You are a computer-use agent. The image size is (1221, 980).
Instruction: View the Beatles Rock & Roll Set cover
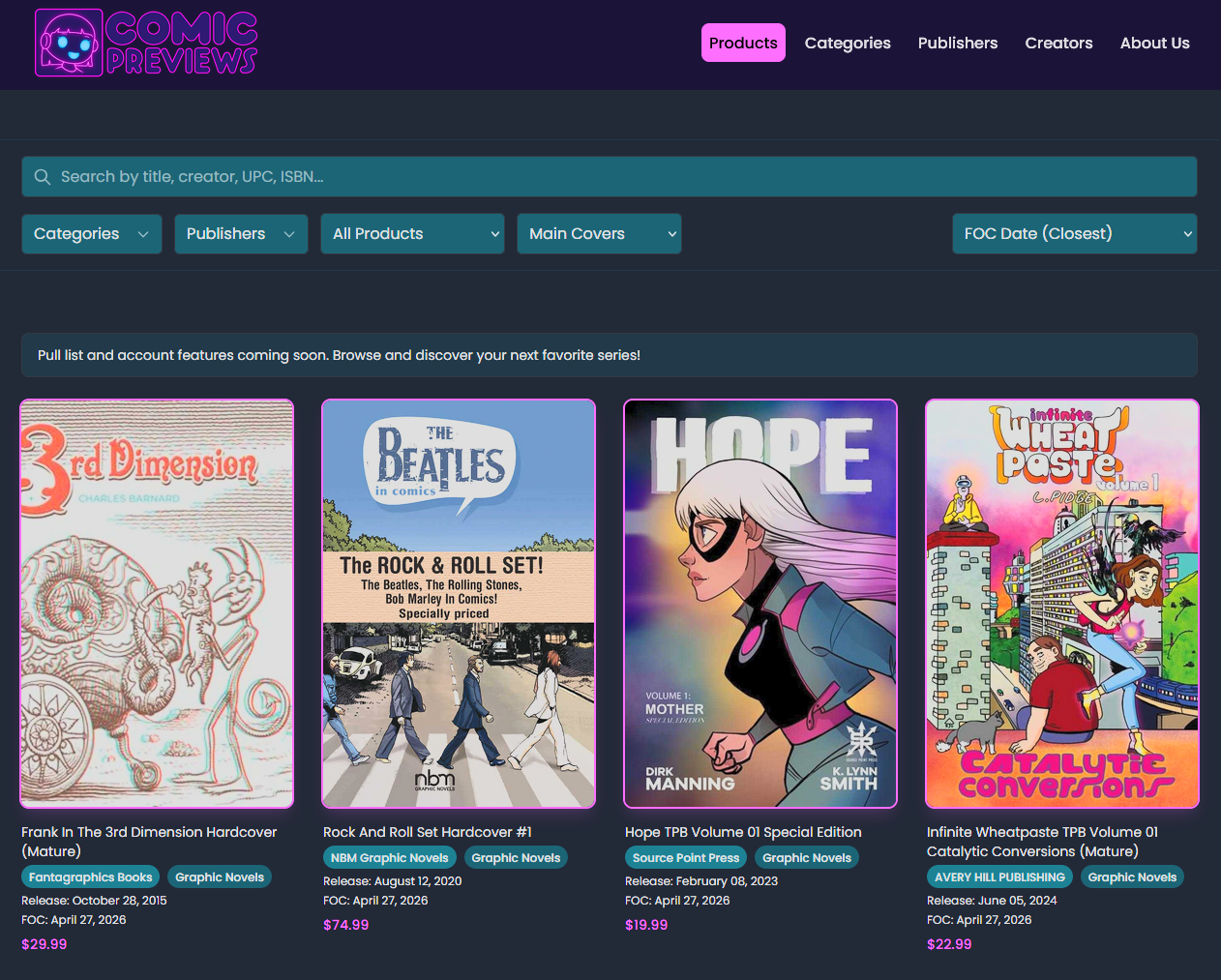coord(459,604)
